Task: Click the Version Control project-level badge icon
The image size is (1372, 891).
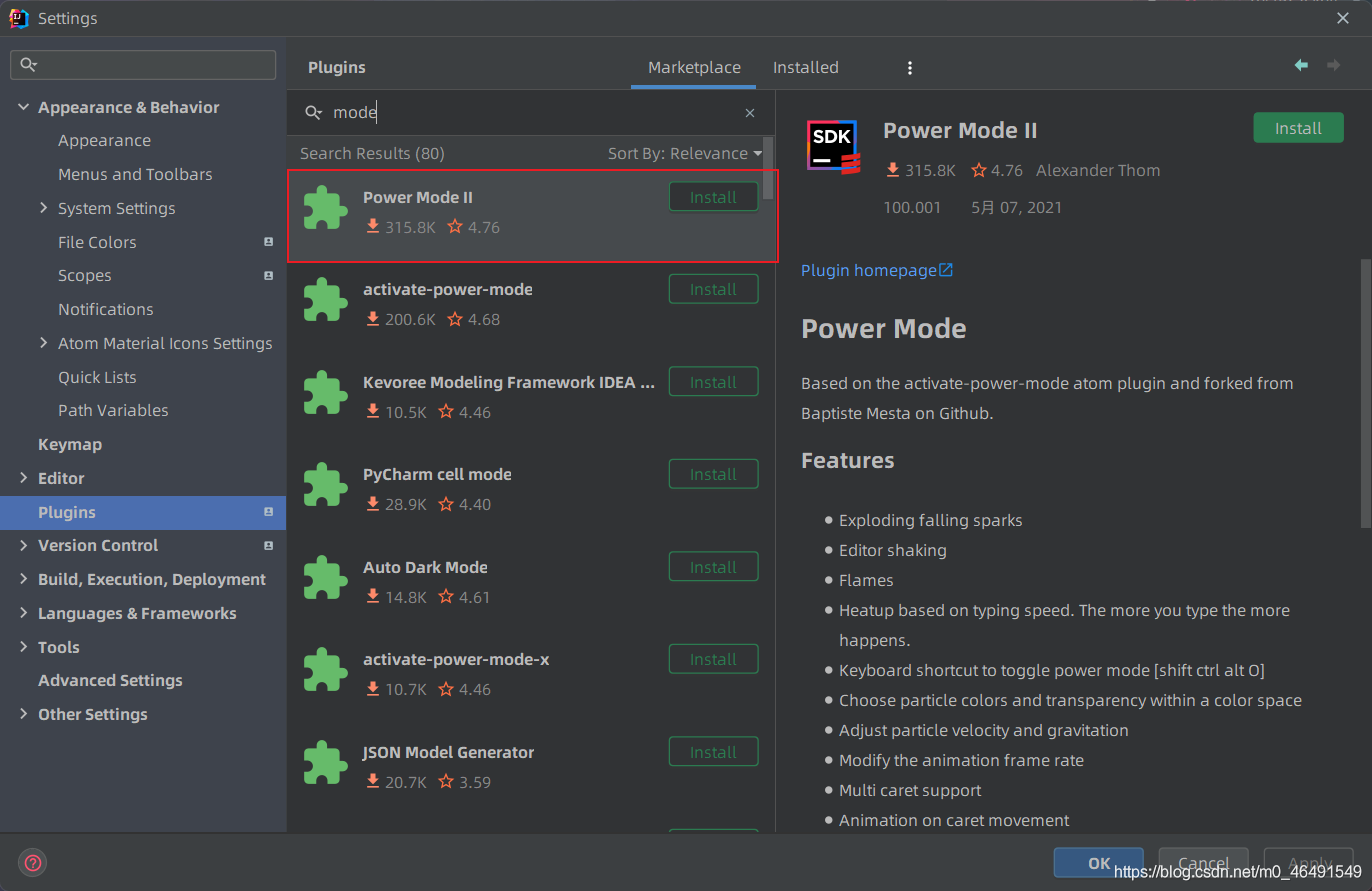Action: (x=268, y=545)
